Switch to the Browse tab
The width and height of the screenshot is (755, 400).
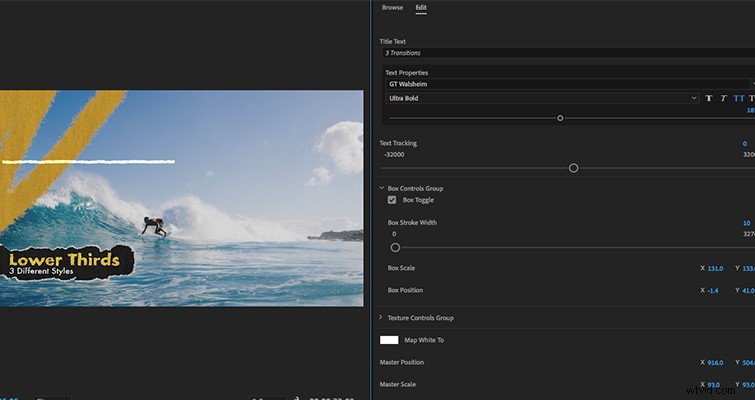392,8
